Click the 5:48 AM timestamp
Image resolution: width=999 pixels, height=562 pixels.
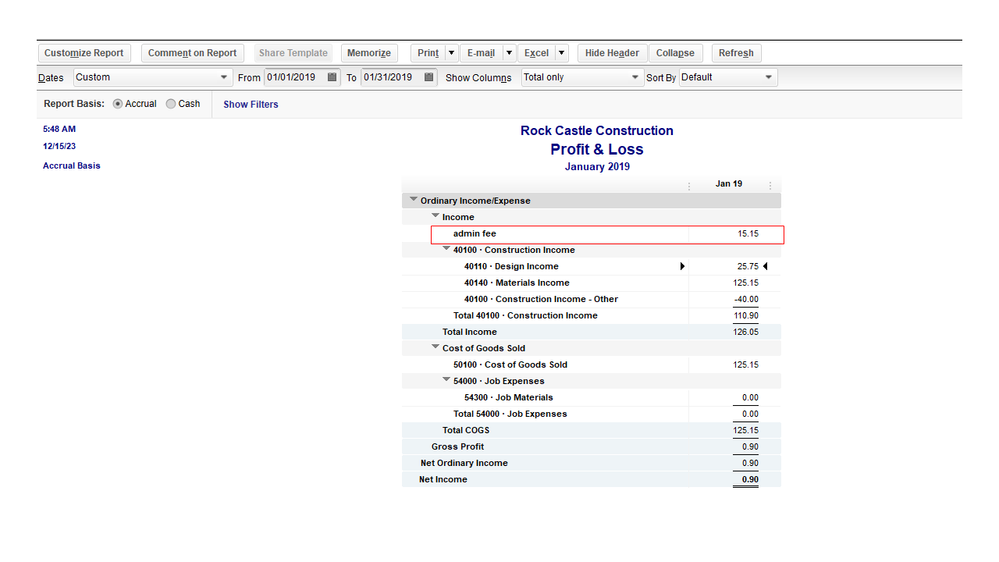coord(59,129)
